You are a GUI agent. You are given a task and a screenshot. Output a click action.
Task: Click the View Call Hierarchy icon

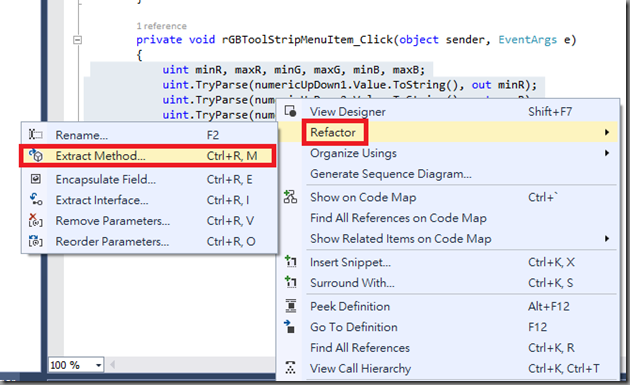click(x=290, y=368)
